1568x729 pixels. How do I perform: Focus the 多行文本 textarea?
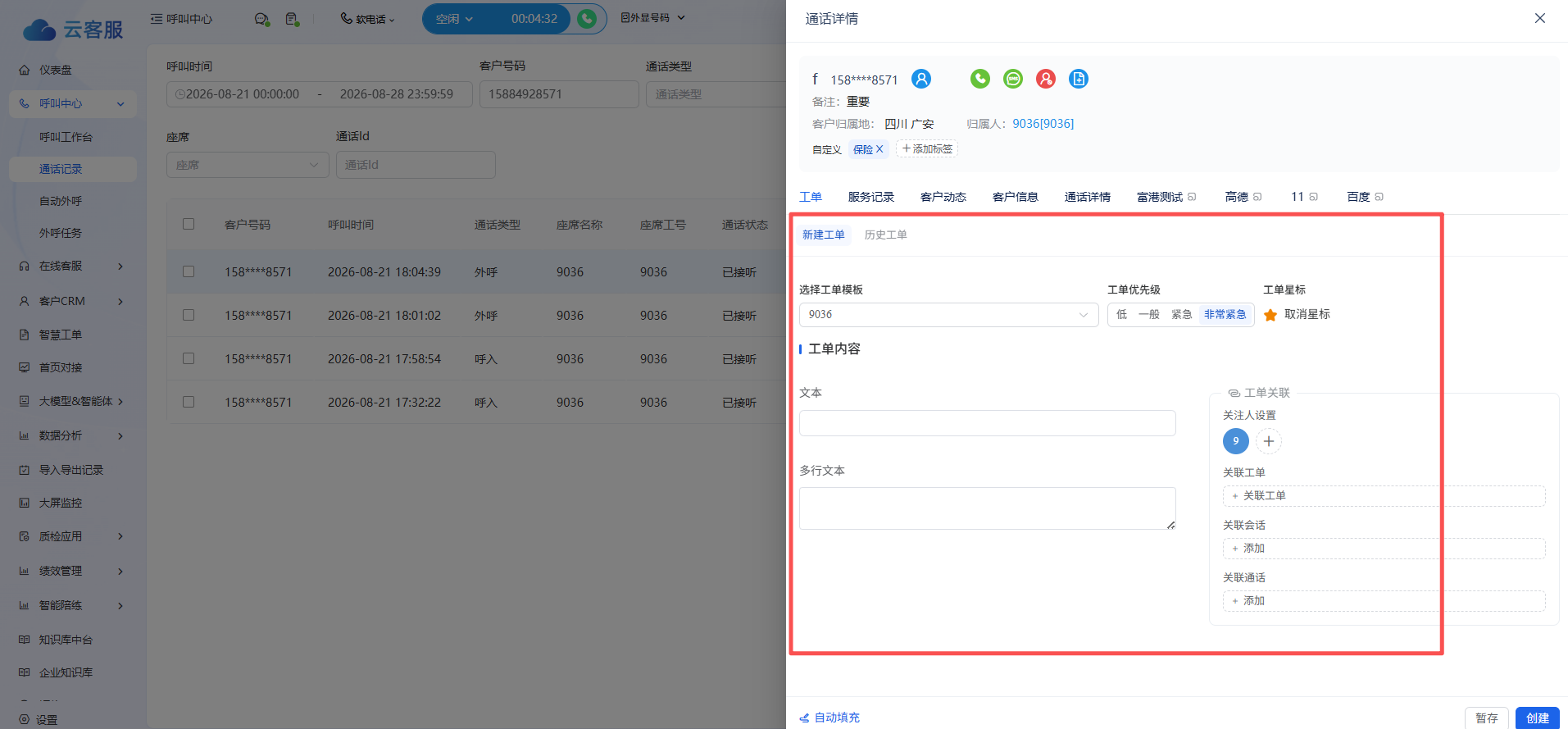(x=987, y=508)
